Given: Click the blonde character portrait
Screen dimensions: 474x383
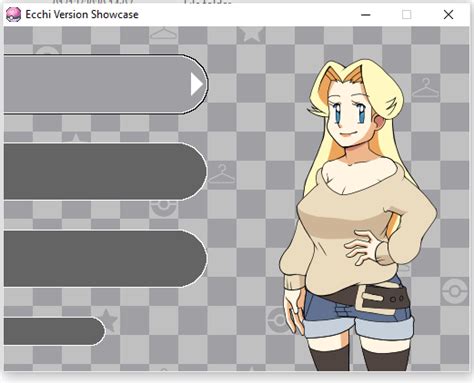Looking at the screenshot, I should point(358,215).
